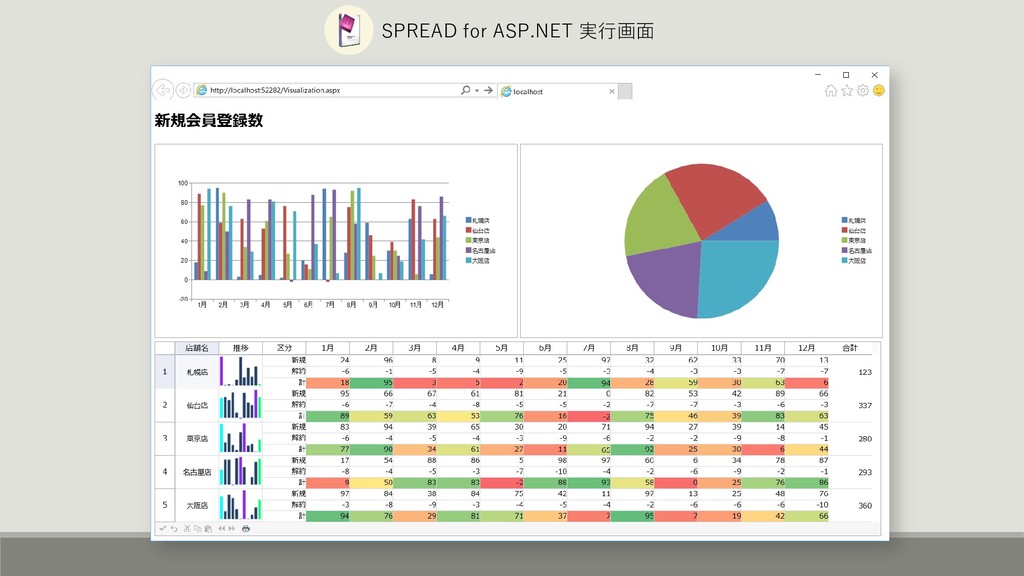Screen dimensions: 1024x576
Task: Click the update checkmark icon in spreadsheet toolbar
Action: pos(163,528)
